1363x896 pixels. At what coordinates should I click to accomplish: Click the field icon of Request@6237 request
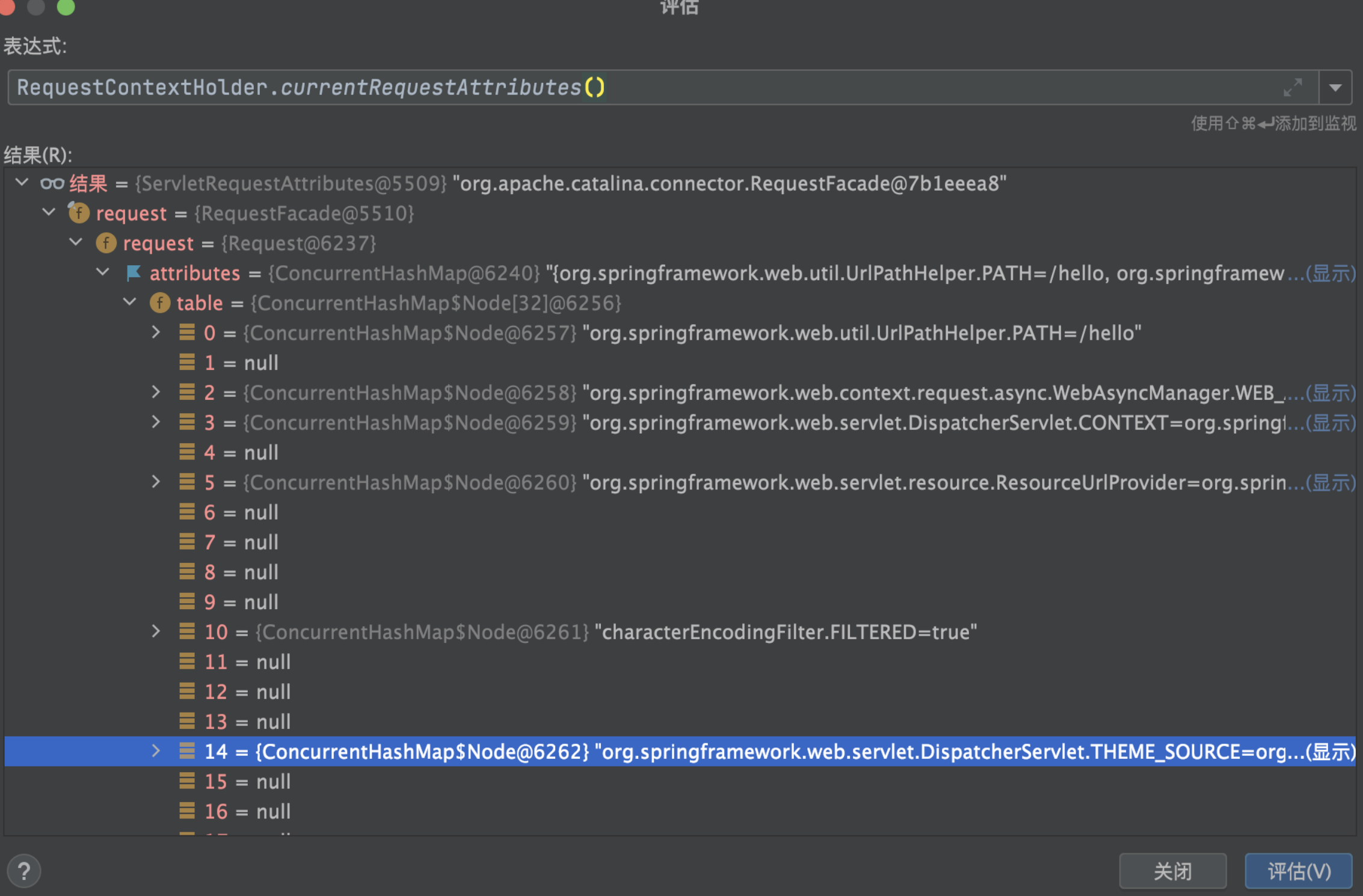[106, 243]
